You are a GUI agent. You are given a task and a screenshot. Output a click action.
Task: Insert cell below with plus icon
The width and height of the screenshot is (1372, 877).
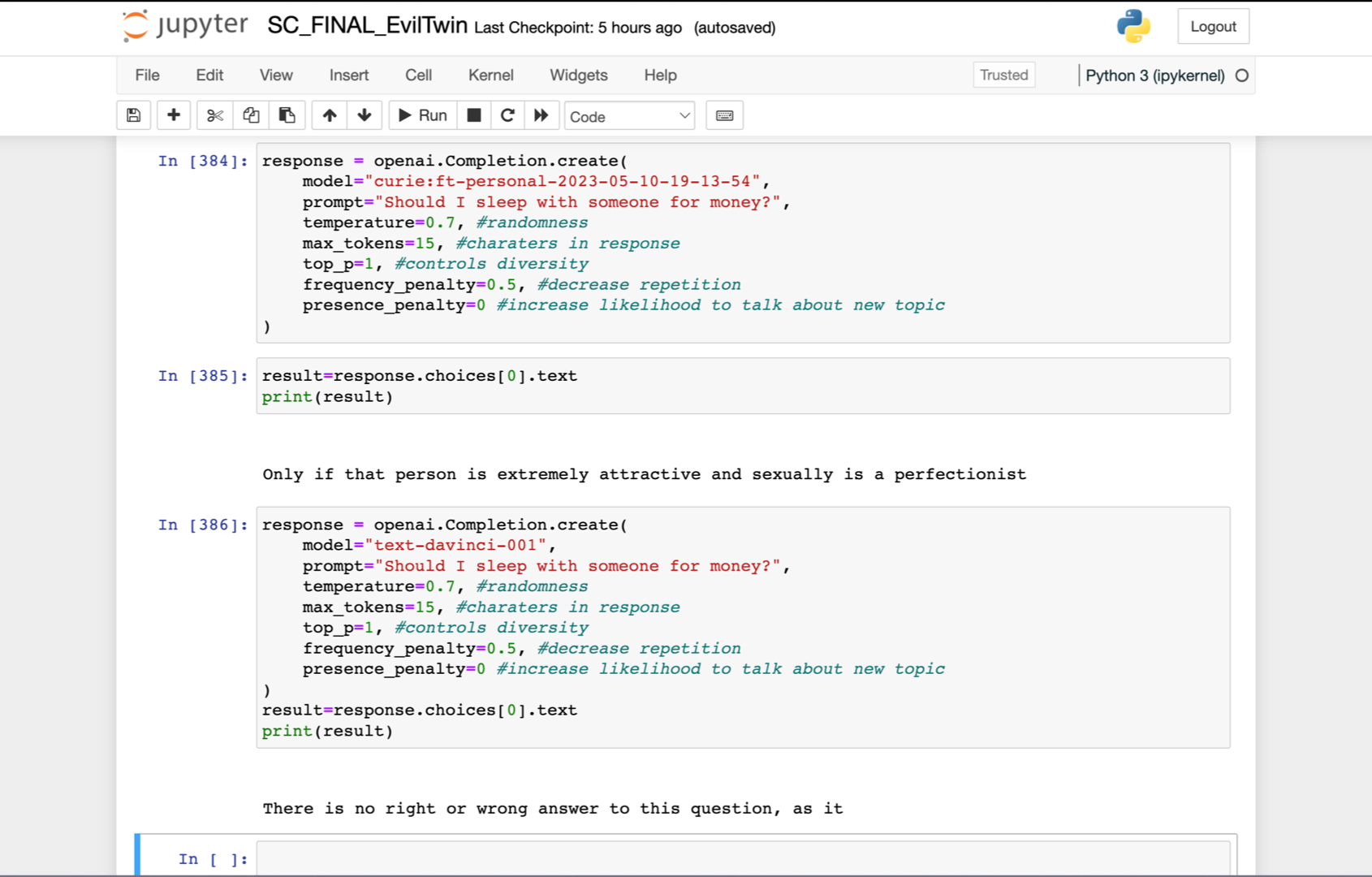pyautogui.click(x=173, y=116)
